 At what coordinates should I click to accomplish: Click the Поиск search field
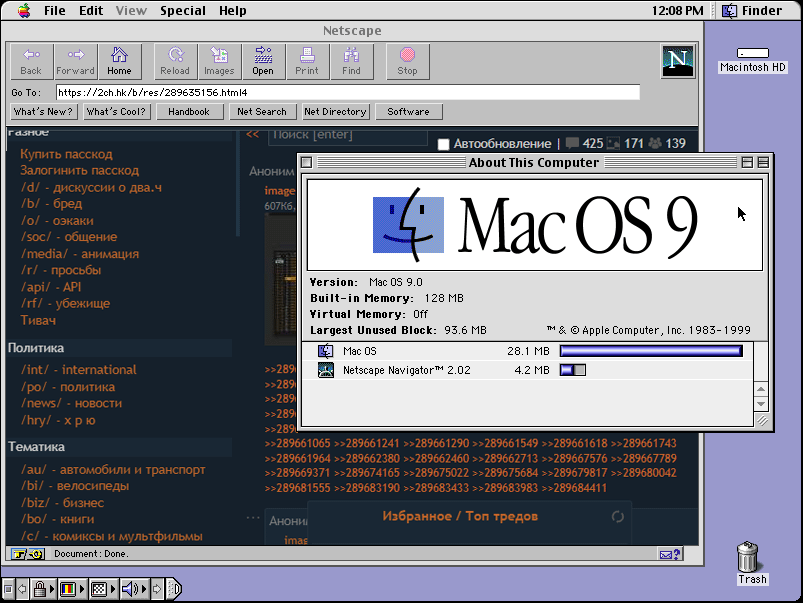[348, 136]
